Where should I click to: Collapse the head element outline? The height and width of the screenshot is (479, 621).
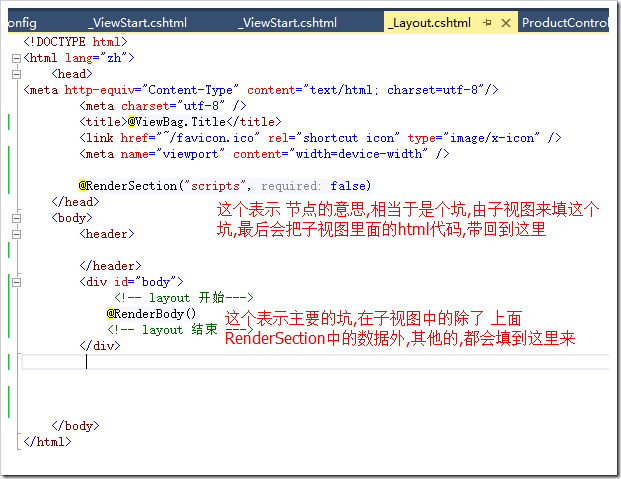(16, 74)
